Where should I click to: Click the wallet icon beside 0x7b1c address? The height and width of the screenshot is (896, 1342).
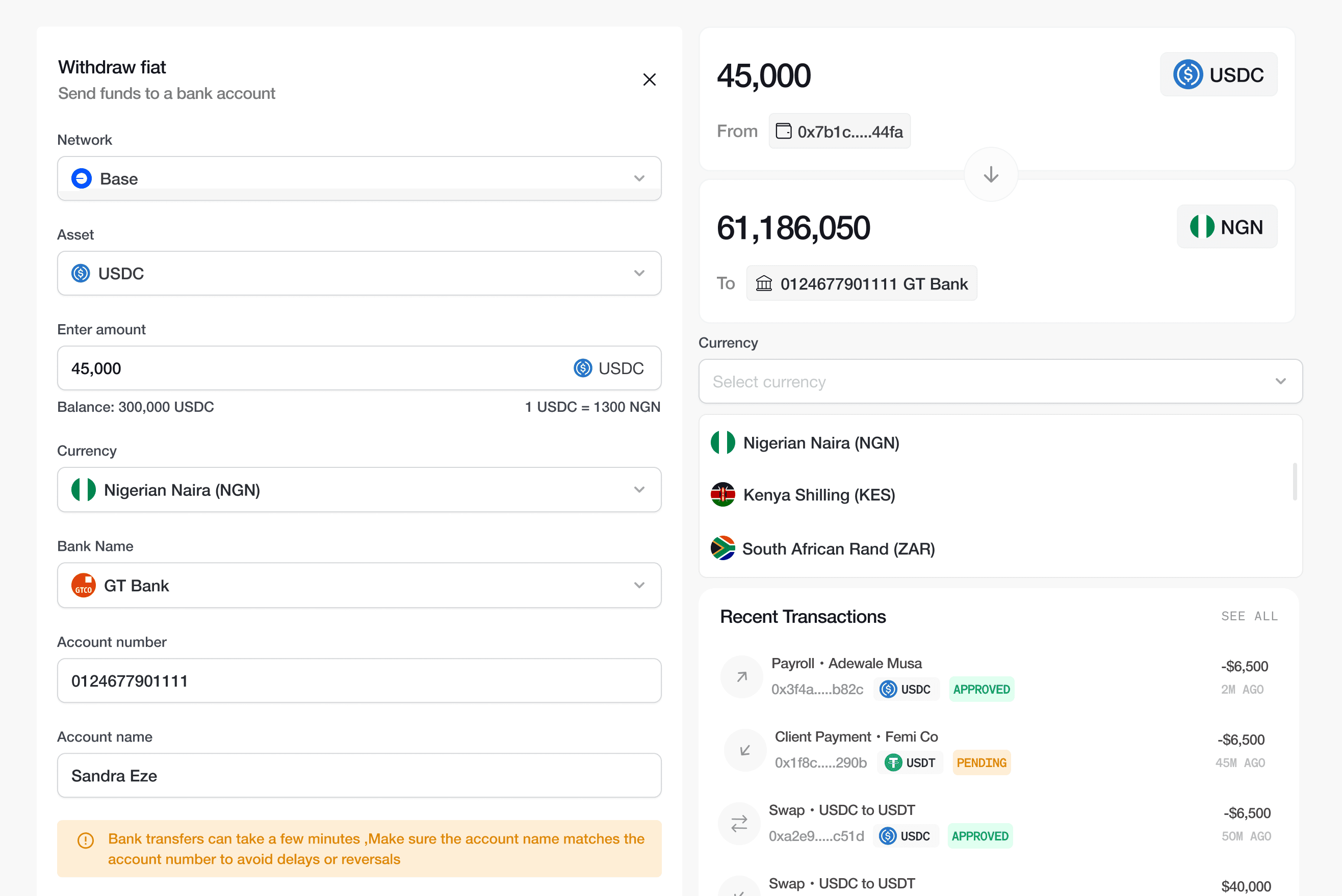pos(783,131)
